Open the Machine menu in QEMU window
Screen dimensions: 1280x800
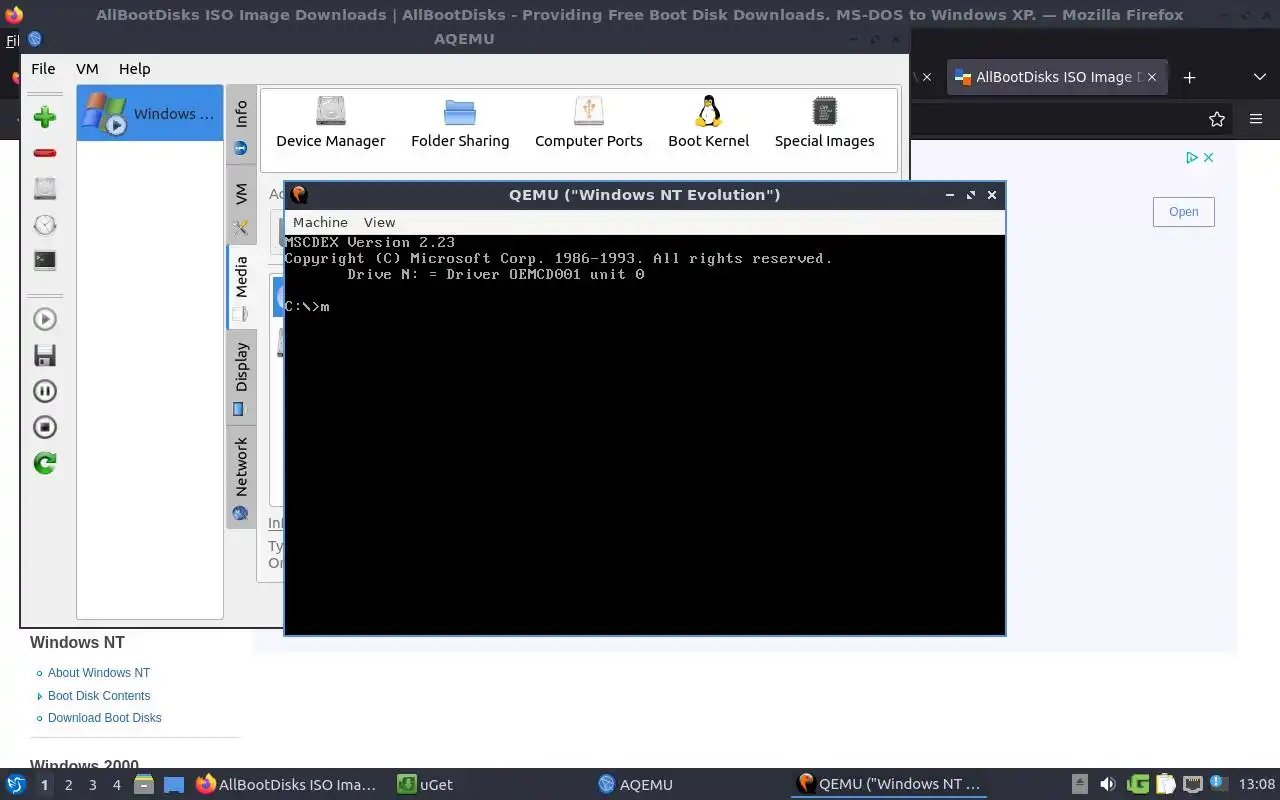pyautogui.click(x=320, y=222)
